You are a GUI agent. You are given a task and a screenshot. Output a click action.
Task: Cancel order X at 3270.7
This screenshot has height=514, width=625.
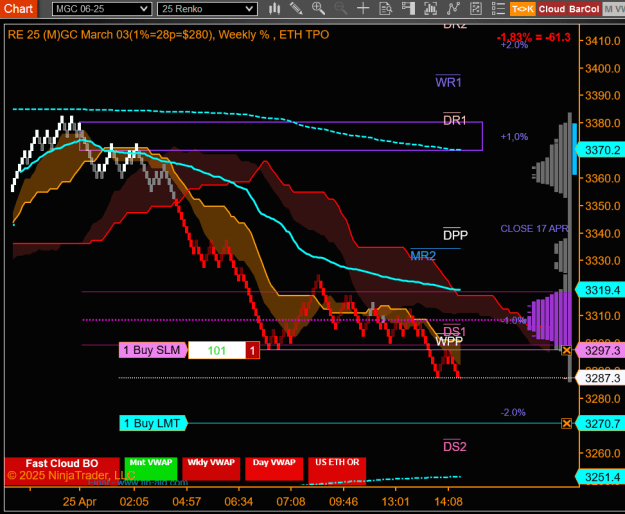click(x=566, y=423)
